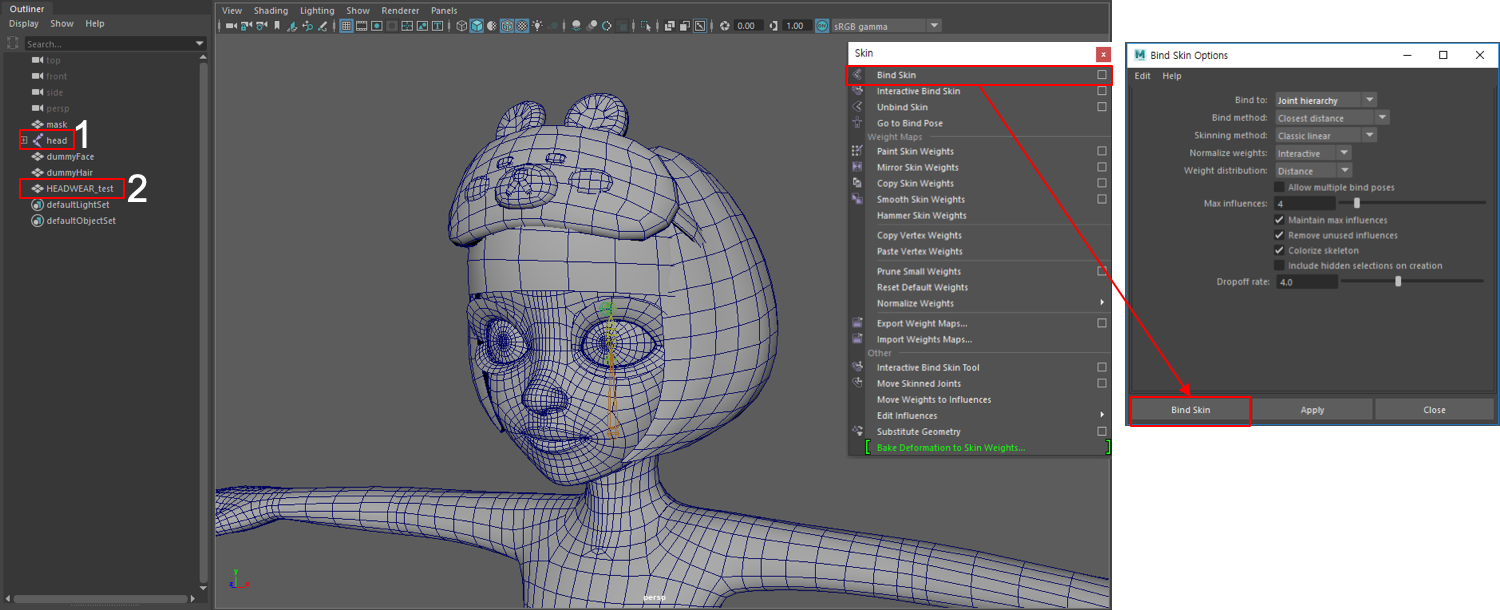Viewport: 1500px width, 610px height.
Task: Open Unbind Skin options box
Action: pyautogui.click(x=1102, y=107)
